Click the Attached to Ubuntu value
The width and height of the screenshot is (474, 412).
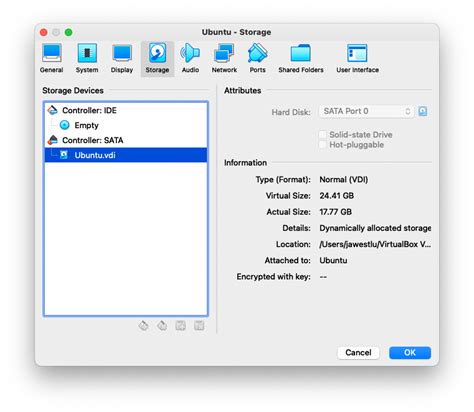pos(333,261)
